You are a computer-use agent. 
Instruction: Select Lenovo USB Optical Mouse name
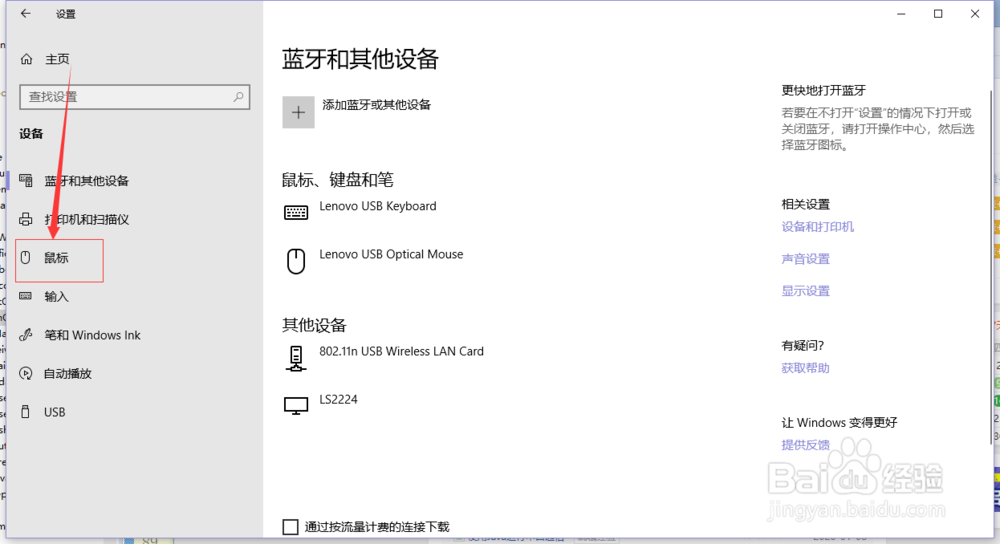tap(391, 254)
